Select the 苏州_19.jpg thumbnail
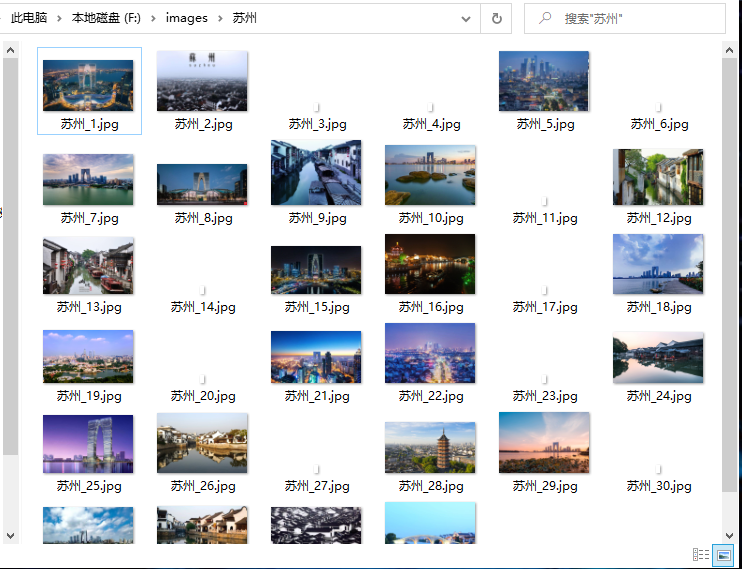The height and width of the screenshot is (569, 742). 88,356
